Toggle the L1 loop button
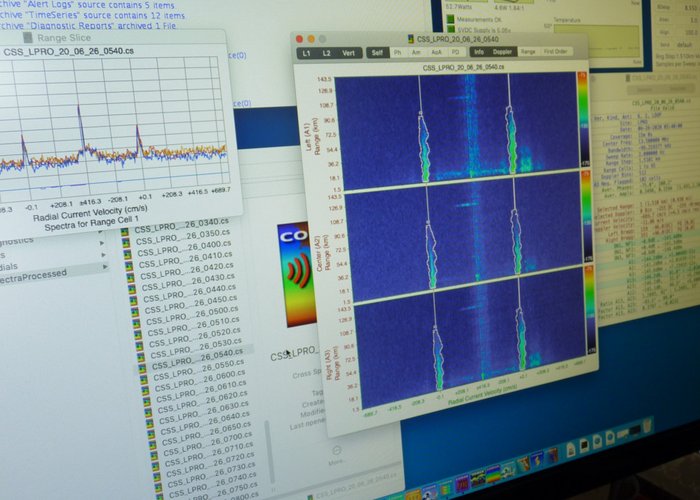This screenshot has width=700, height=500. (307, 53)
